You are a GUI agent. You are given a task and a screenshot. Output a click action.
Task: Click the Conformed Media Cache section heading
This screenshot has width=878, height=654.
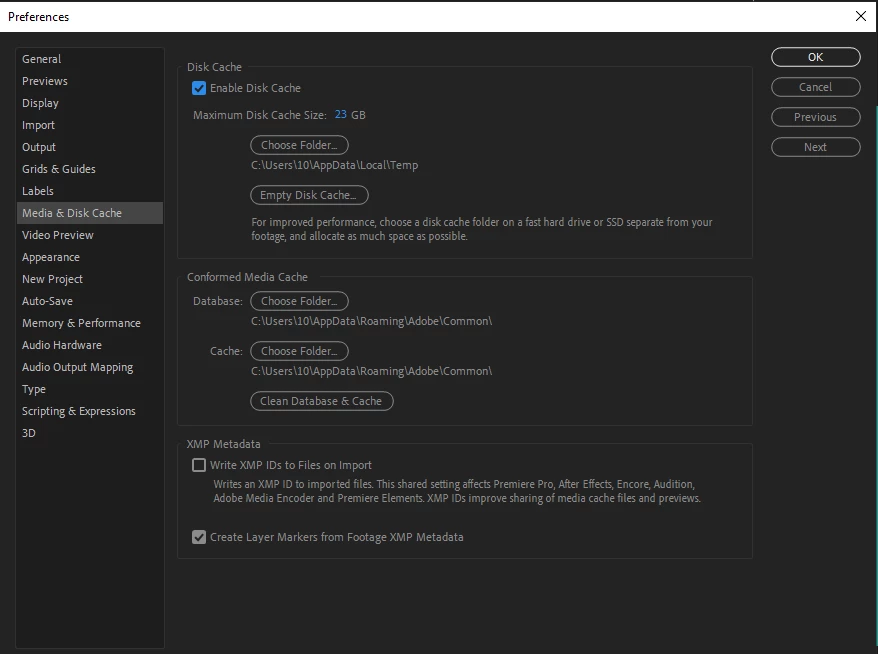(x=247, y=277)
